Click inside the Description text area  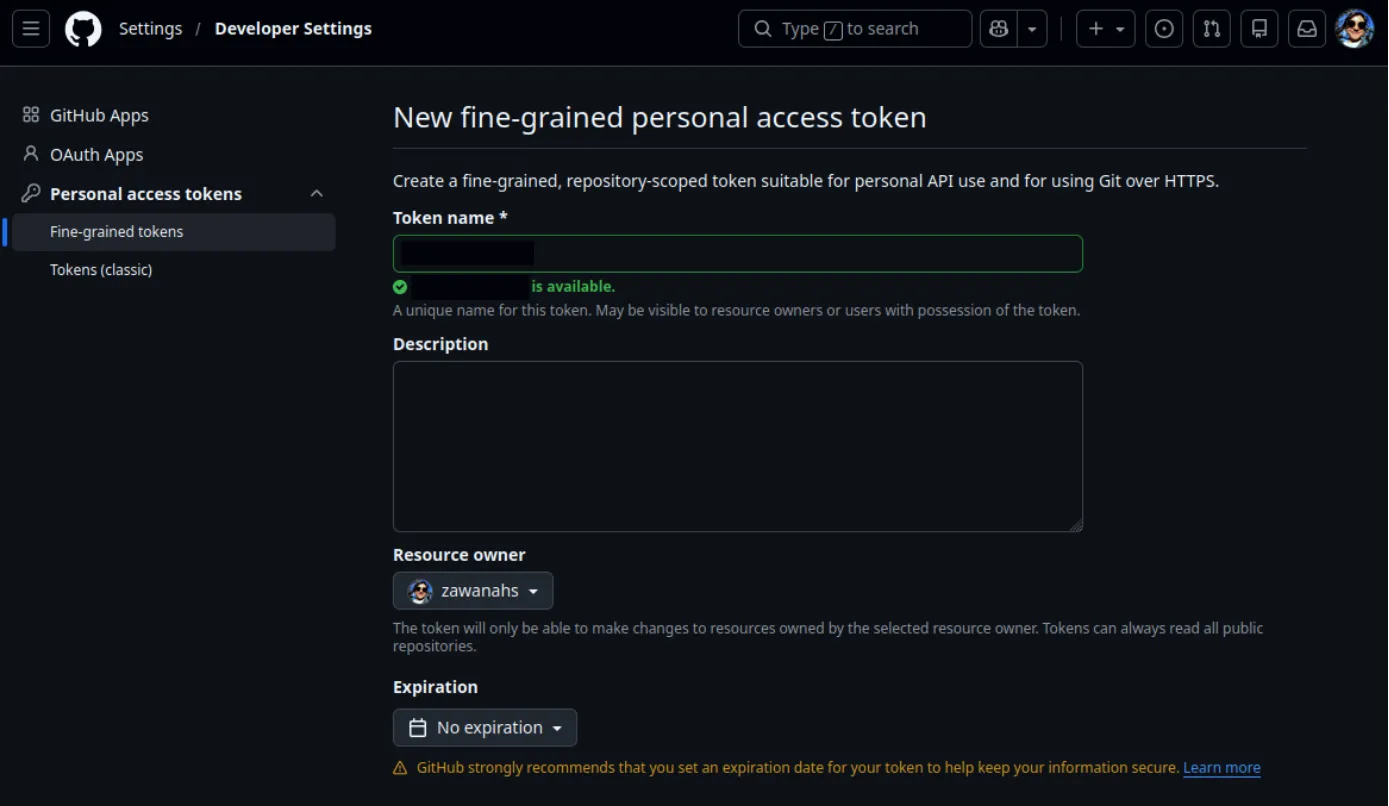pyautogui.click(x=738, y=446)
